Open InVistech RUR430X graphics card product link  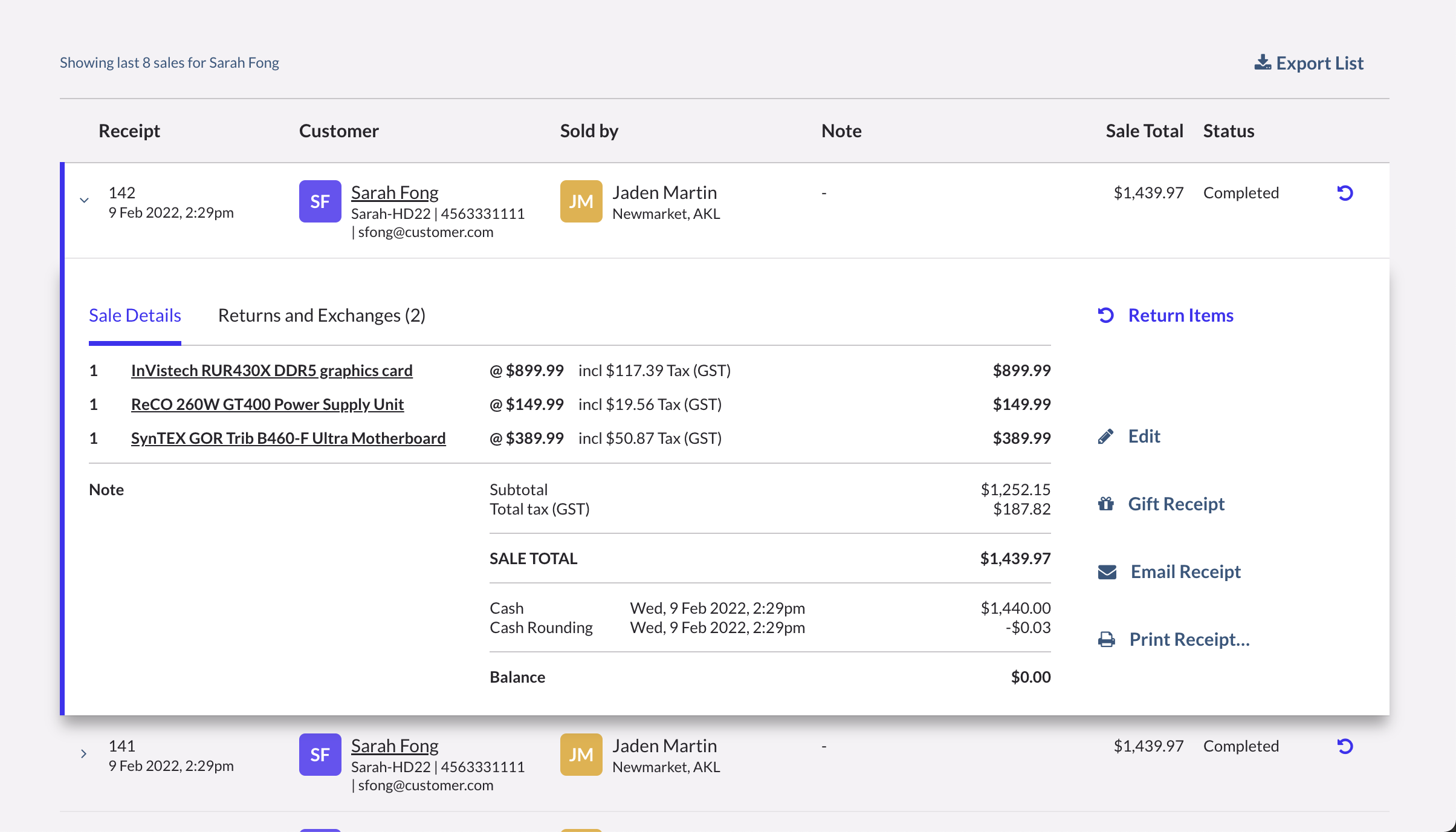(x=271, y=370)
